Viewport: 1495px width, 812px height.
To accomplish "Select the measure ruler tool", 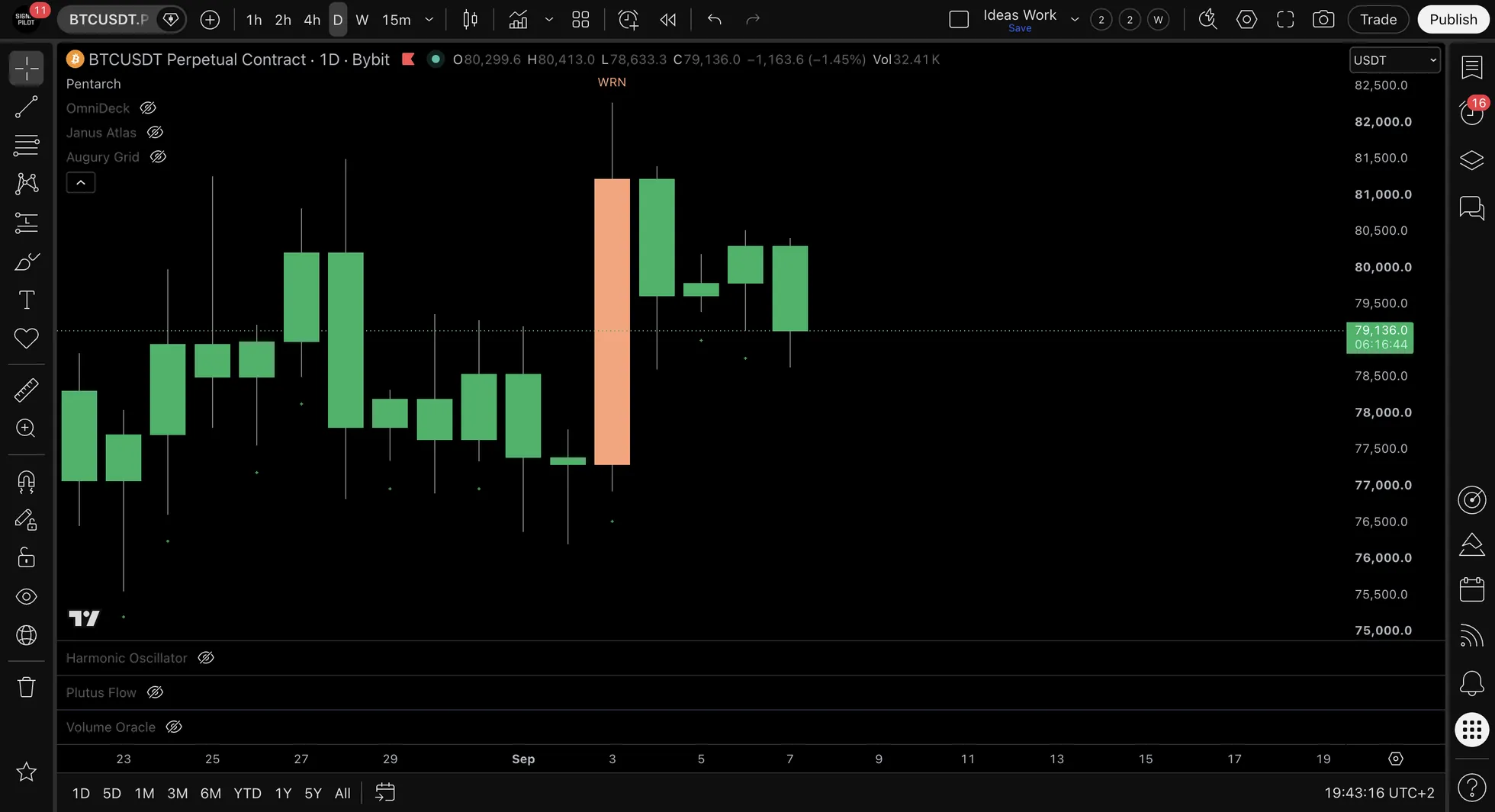I will point(26,390).
